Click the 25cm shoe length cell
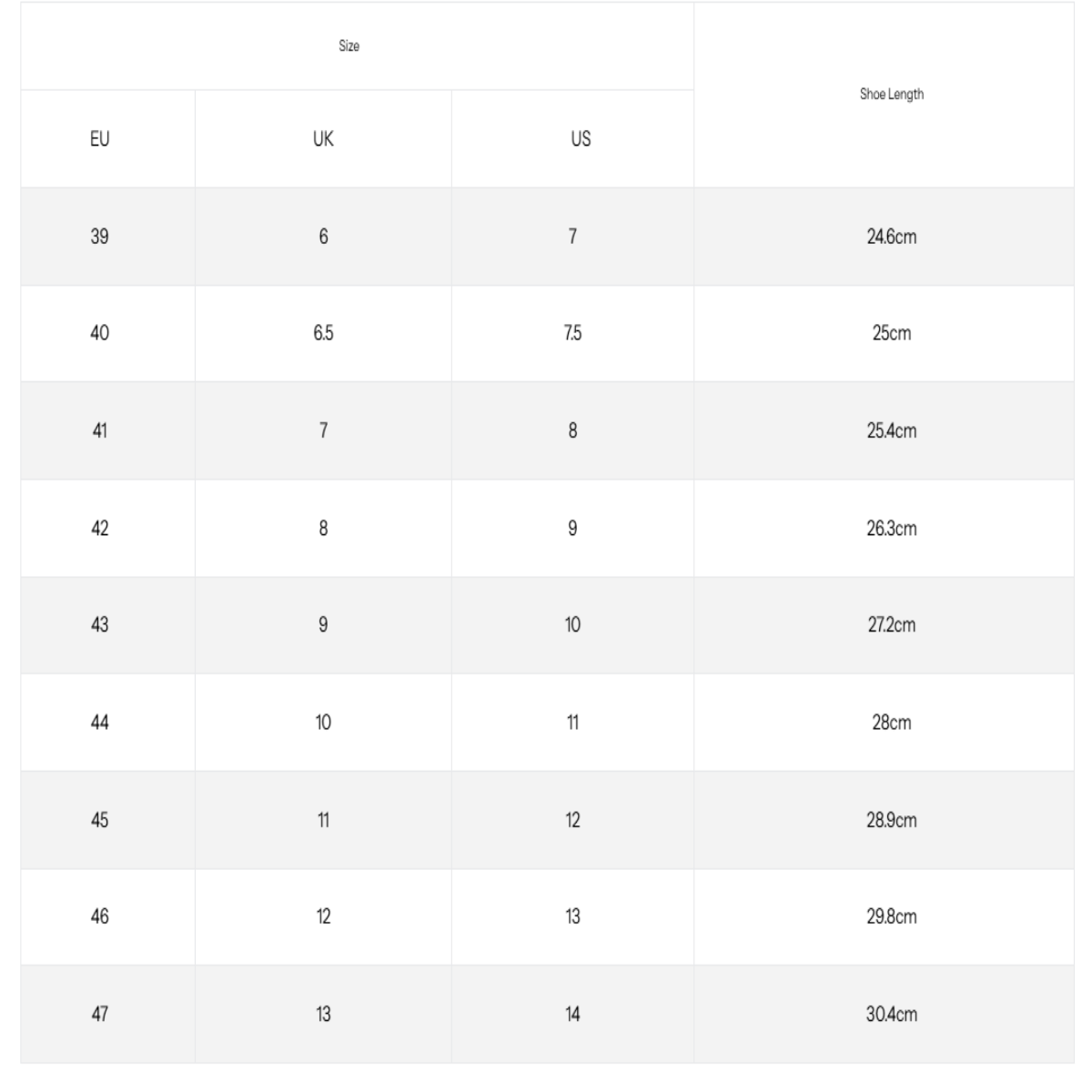The image size is (1092, 1092). (891, 333)
